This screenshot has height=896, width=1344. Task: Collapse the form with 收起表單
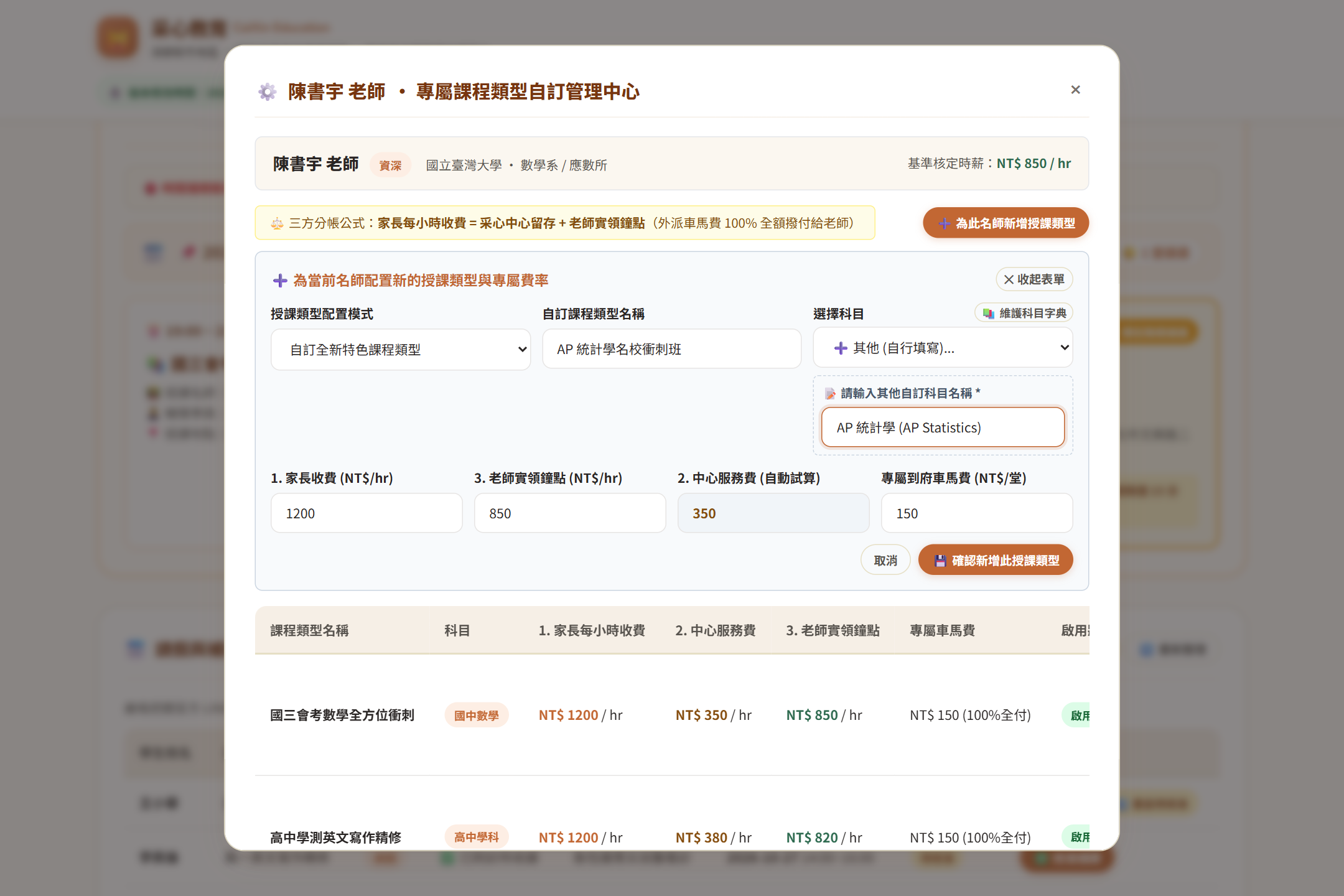[1034, 279]
